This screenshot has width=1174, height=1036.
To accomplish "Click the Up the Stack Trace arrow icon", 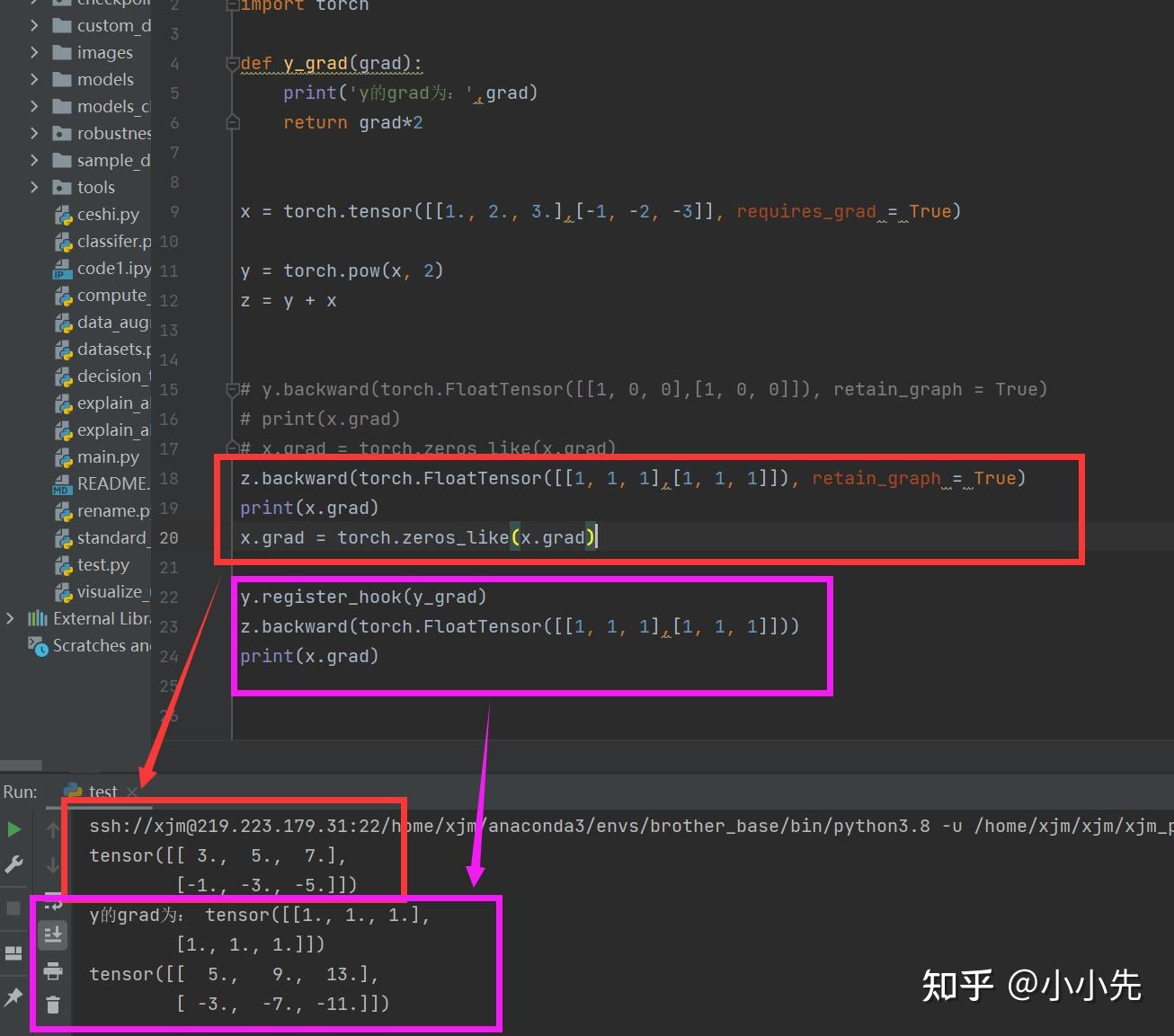I will (x=53, y=828).
